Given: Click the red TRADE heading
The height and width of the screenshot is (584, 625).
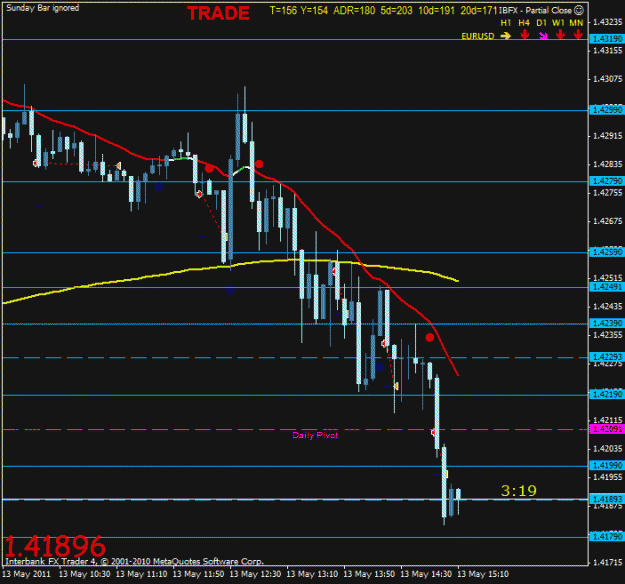Looking at the screenshot, I should pos(218,14).
